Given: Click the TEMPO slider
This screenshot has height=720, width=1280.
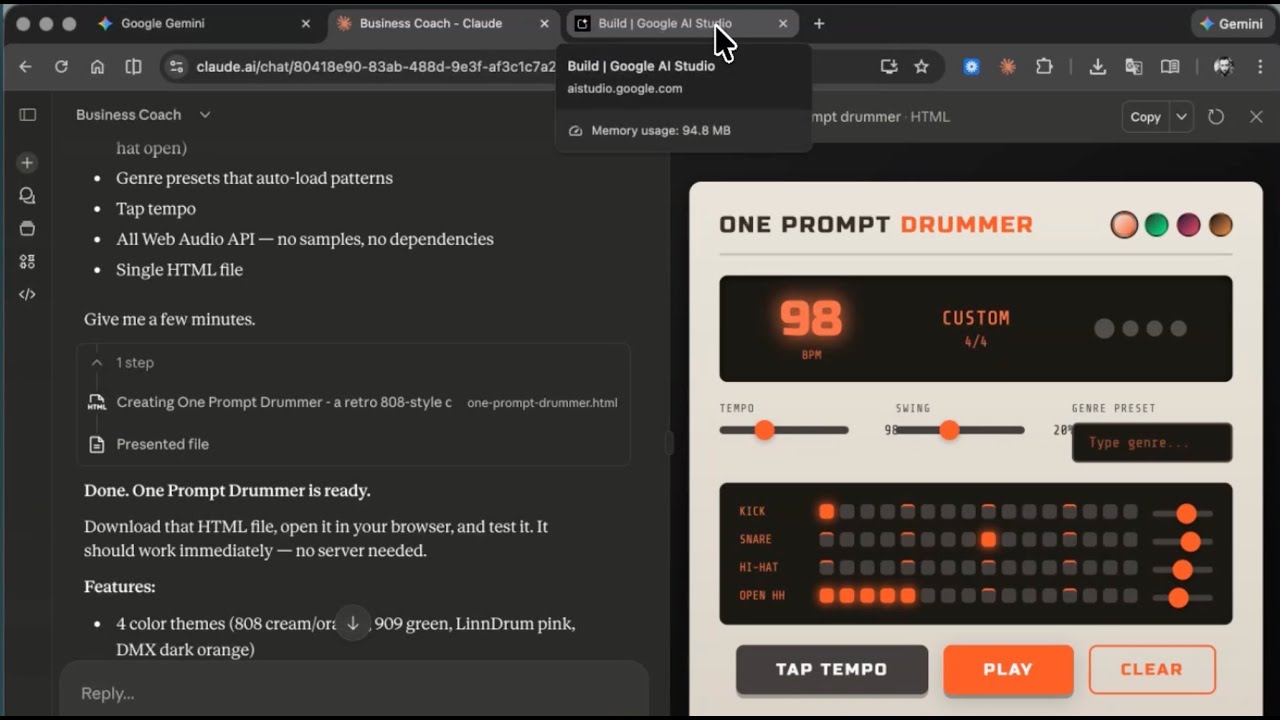Looking at the screenshot, I should click(784, 430).
